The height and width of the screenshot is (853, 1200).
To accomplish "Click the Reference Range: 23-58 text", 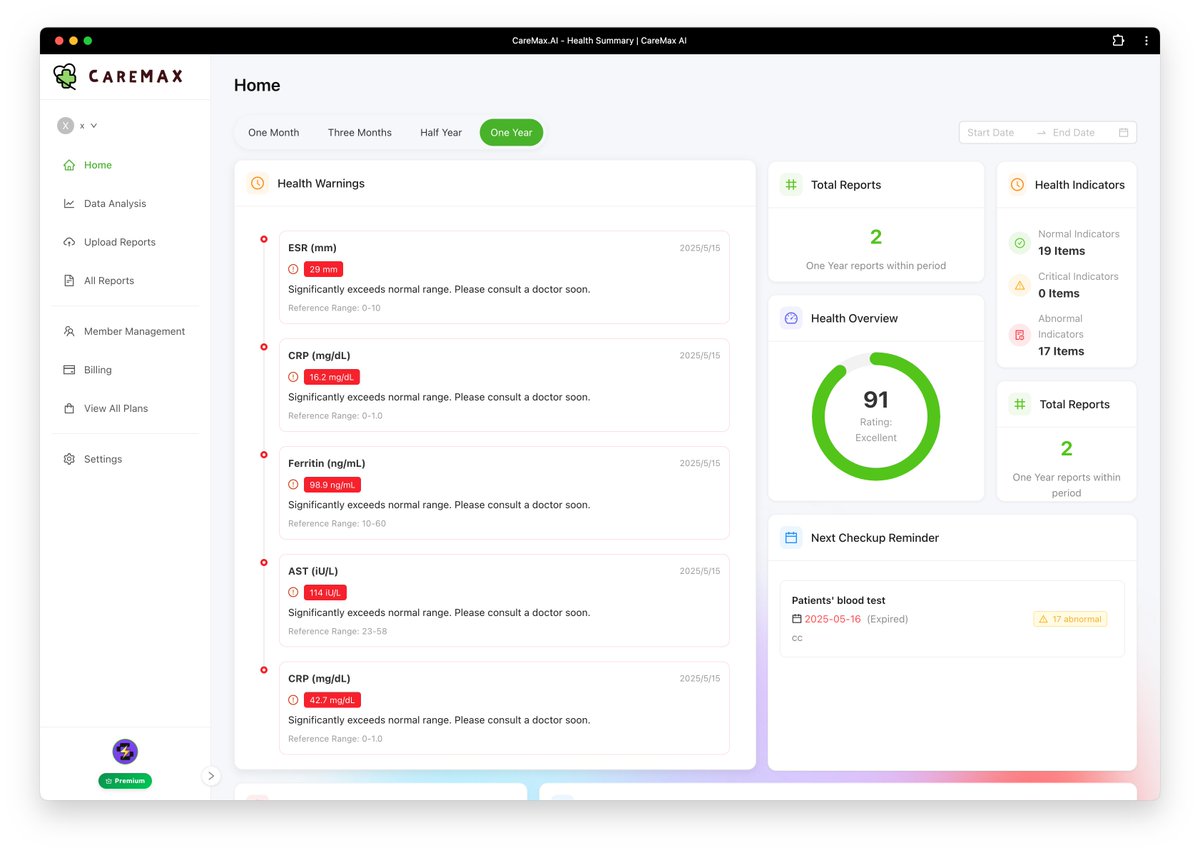I will point(337,632).
